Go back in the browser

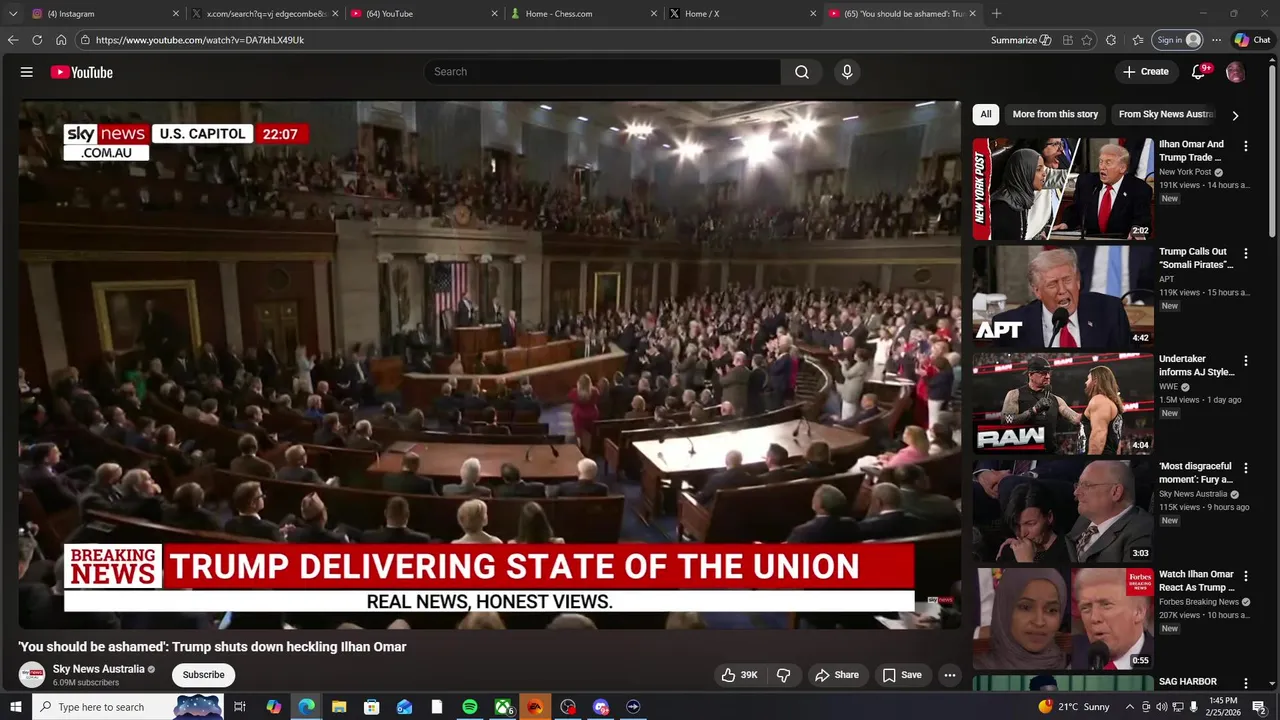coord(13,40)
